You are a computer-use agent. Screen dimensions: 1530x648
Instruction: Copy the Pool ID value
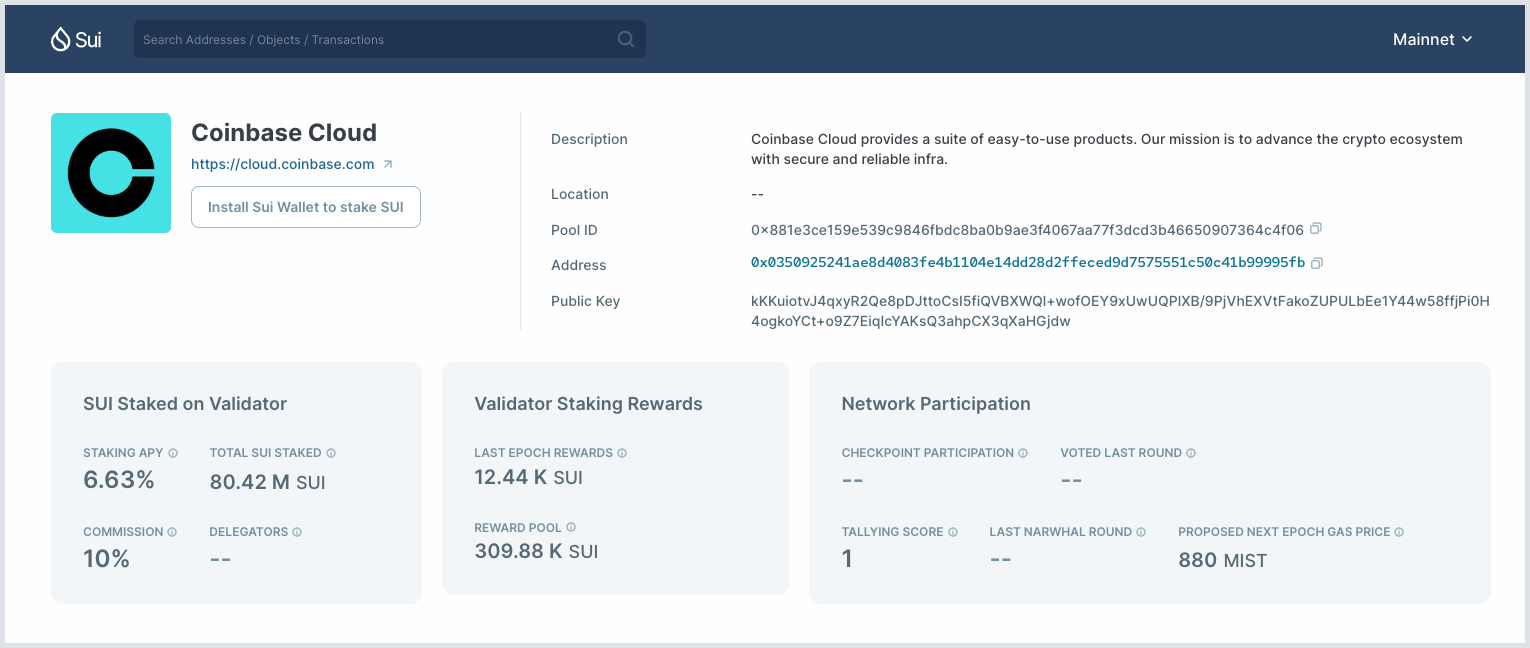pos(1316,229)
